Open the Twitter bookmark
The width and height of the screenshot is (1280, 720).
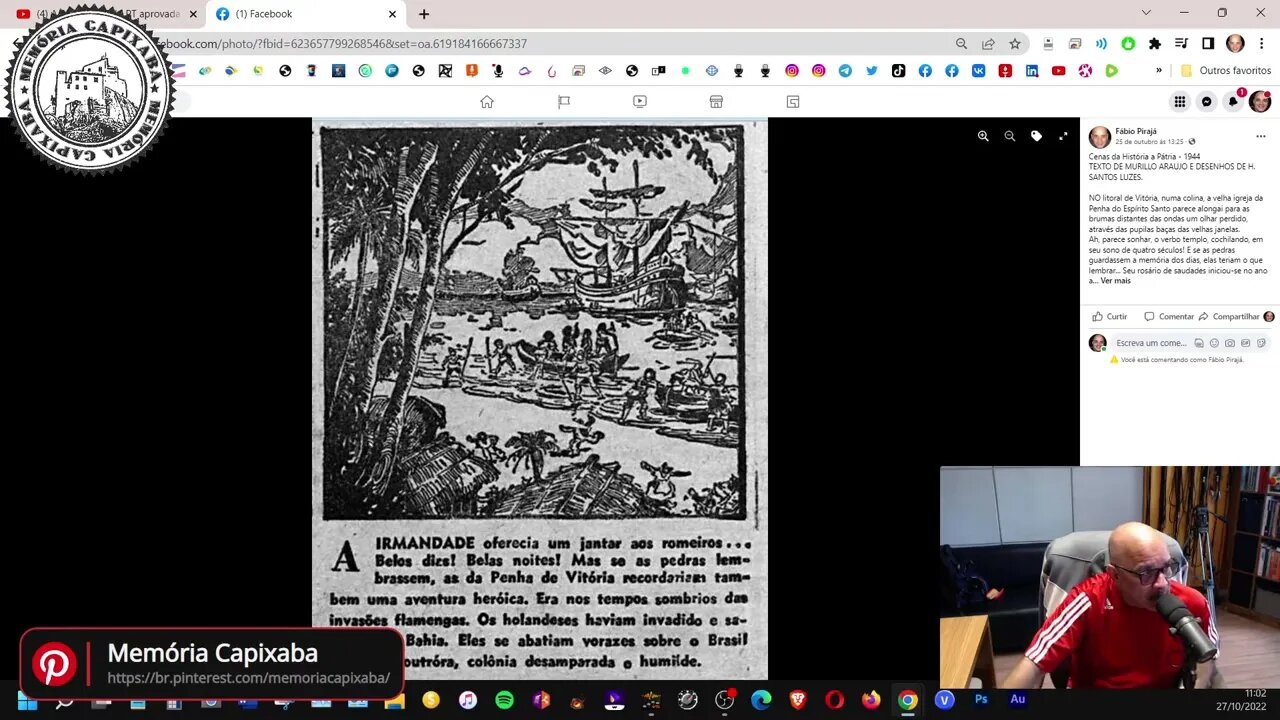tap(872, 71)
